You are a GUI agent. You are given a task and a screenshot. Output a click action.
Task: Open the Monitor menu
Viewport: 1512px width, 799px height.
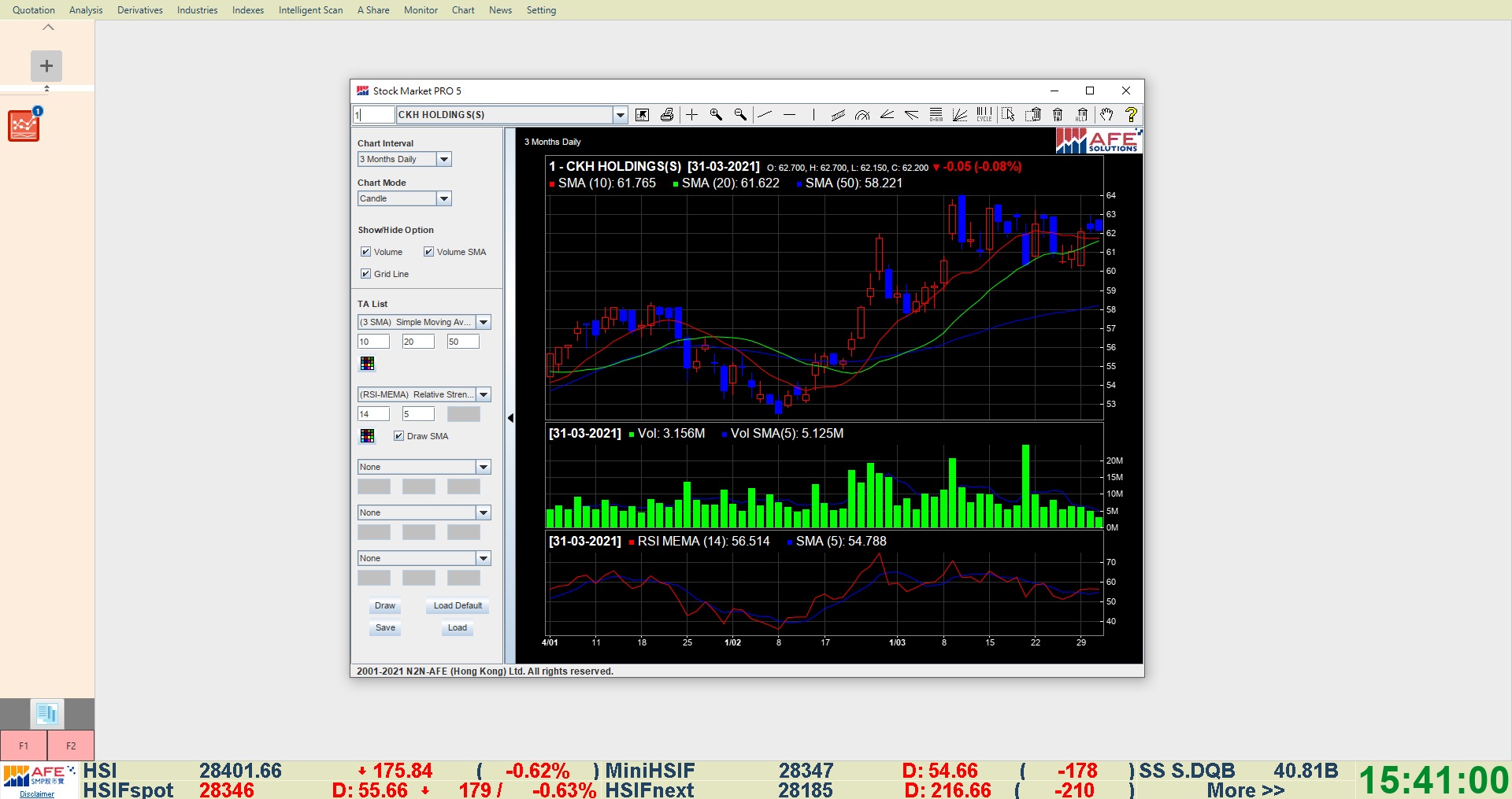(x=421, y=10)
